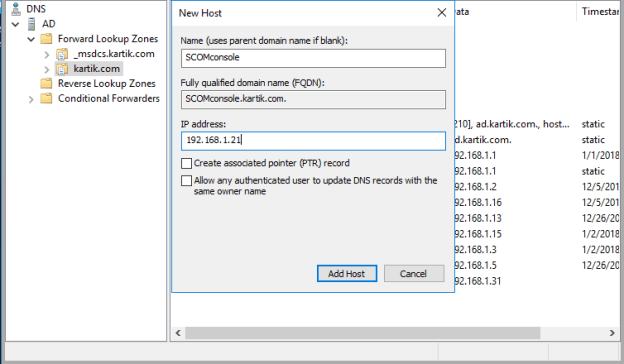The image size is (624, 364).
Task: Collapse the AD server node
Action: point(16,24)
